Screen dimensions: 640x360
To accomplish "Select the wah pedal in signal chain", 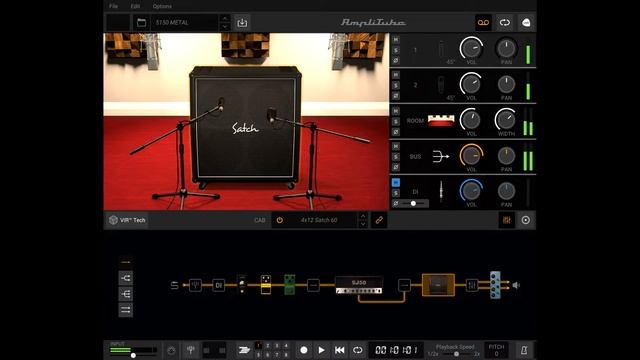I will pyautogui.click(x=242, y=284).
